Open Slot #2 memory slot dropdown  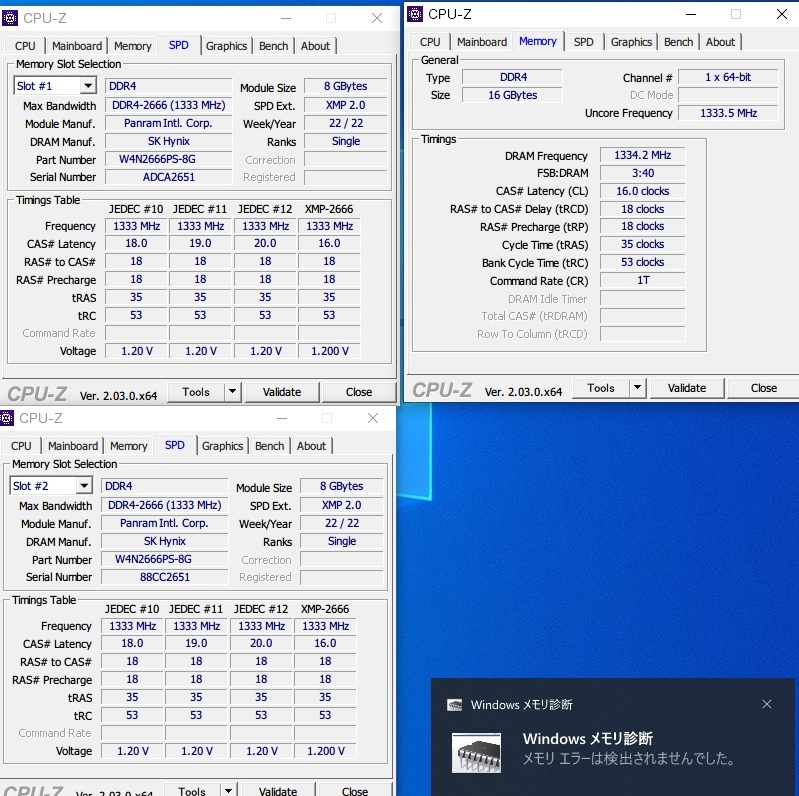tap(84, 486)
